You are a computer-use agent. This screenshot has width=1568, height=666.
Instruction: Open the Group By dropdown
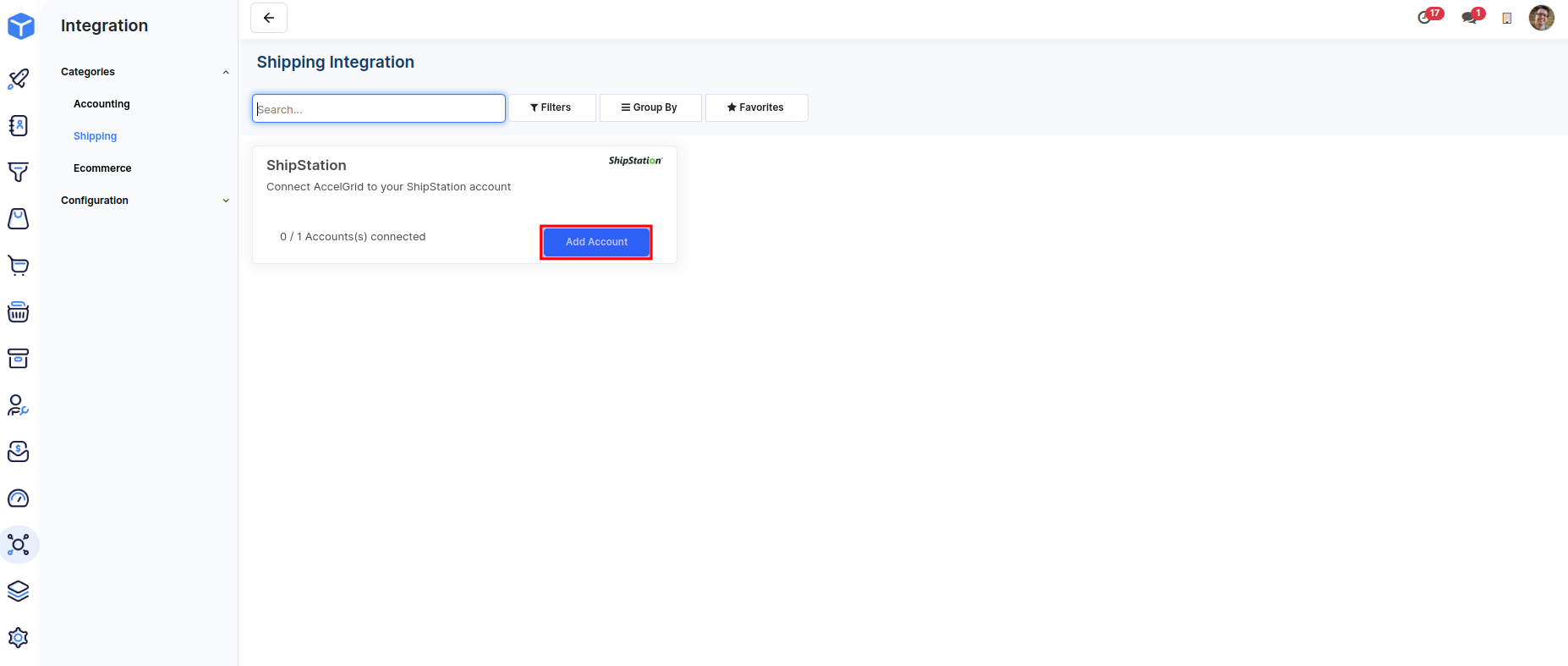pyautogui.click(x=650, y=107)
